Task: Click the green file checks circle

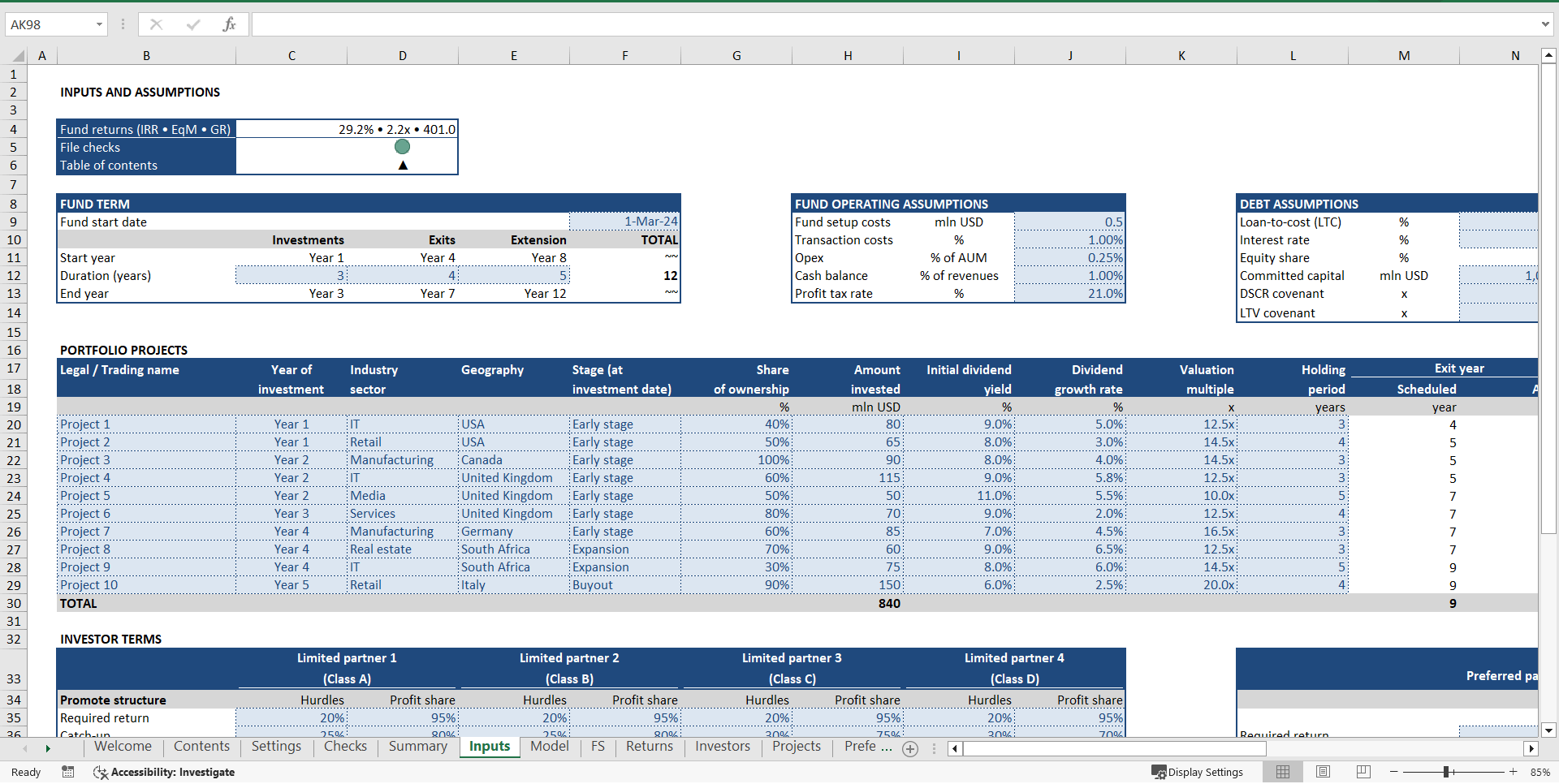Action: click(402, 147)
